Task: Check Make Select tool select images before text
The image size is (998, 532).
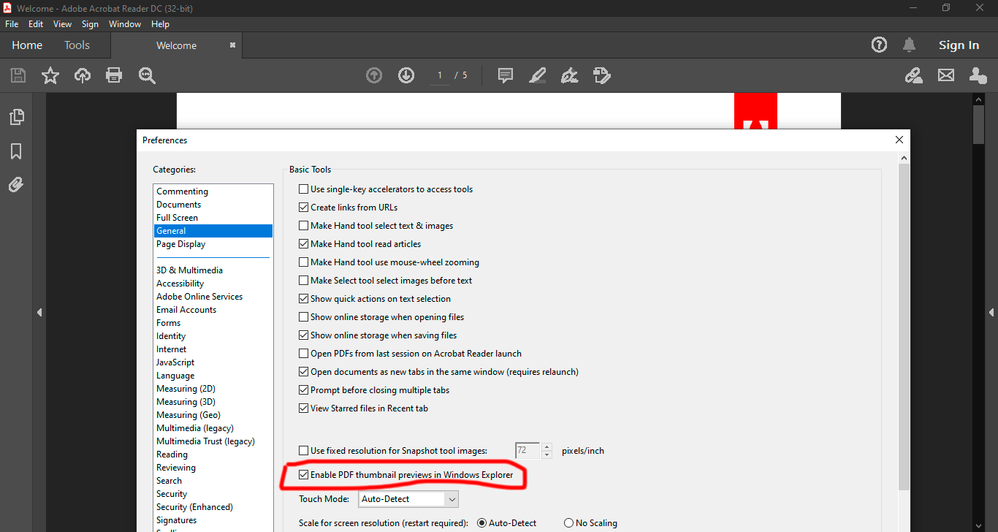Action: point(304,281)
